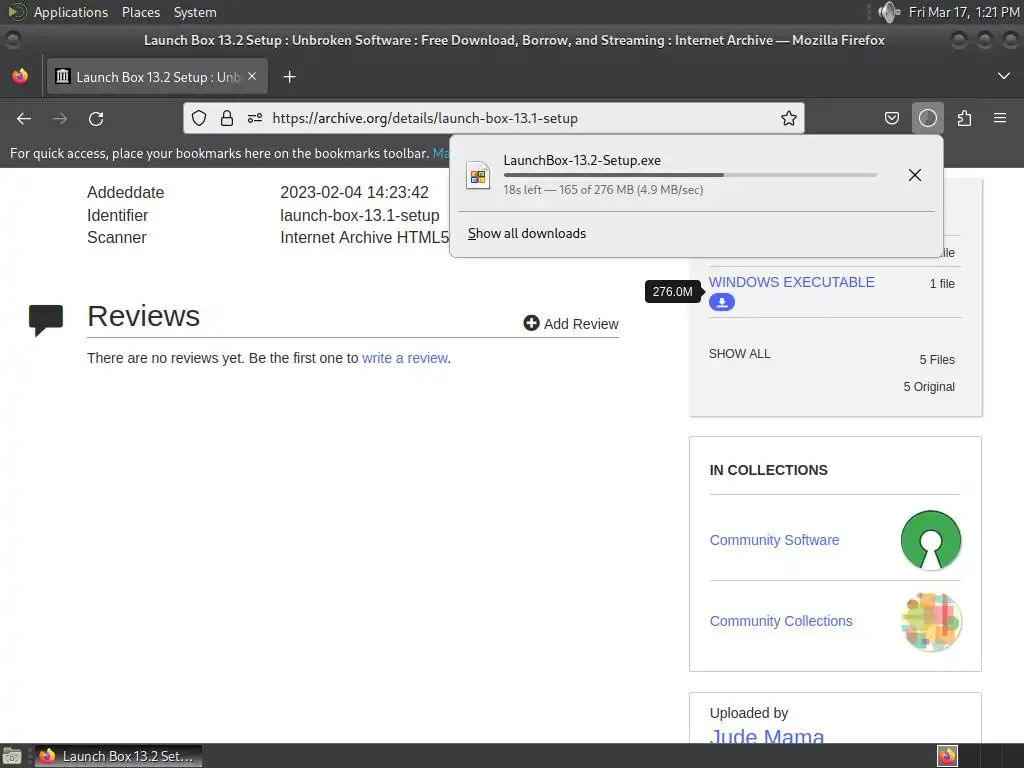Screen dimensions: 1024x768
Task: Expand the list all tabs chevron
Action: click(1004, 76)
